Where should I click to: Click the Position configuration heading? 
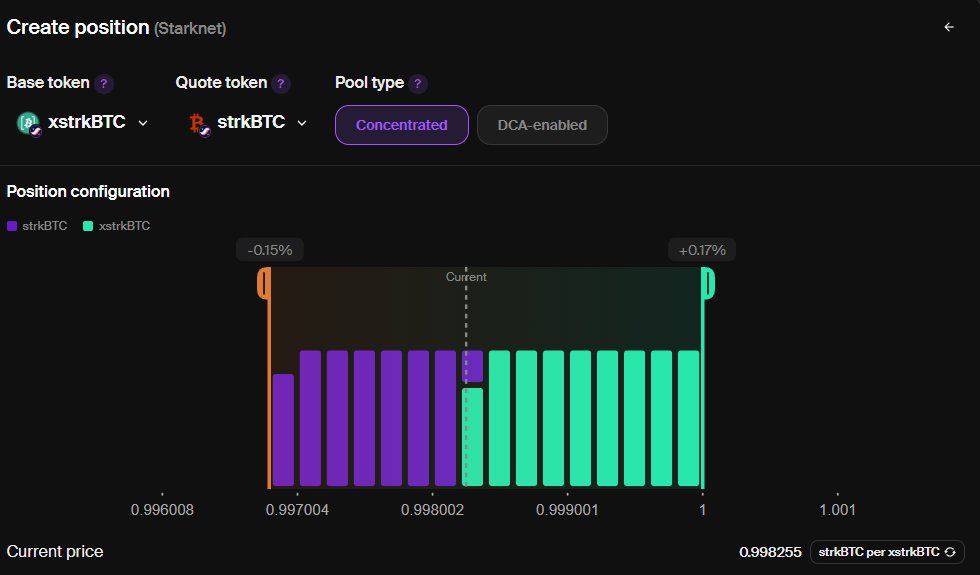pyautogui.click(x=88, y=191)
